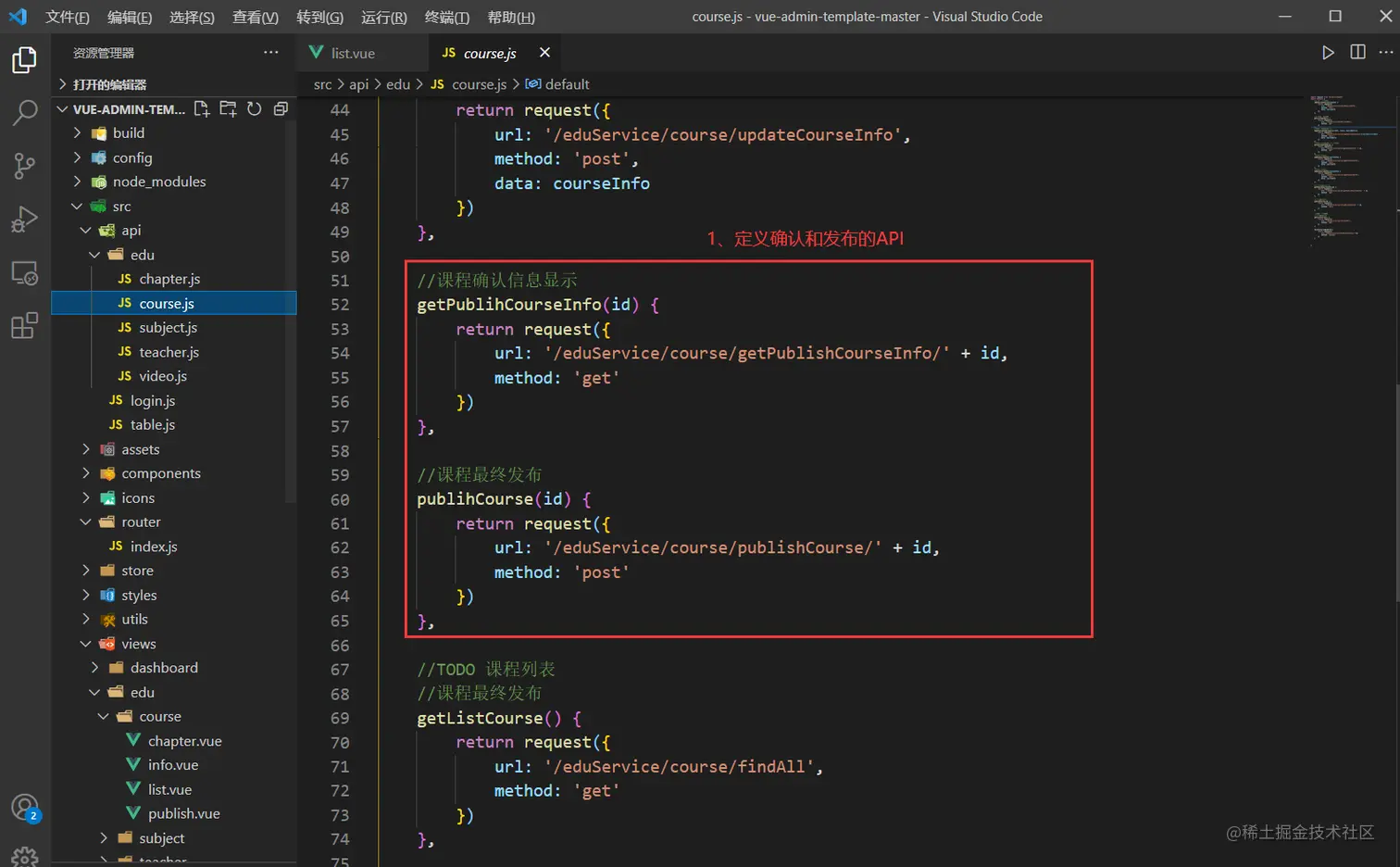The height and width of the screenshot is (867, 1400).
Task: Open login.js file
Action: pos(174,400)
